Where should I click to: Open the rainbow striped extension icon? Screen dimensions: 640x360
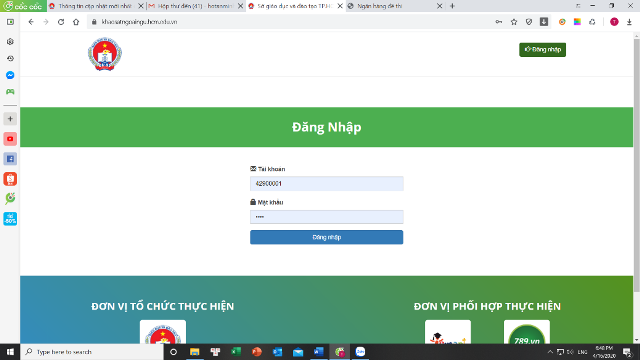pyautogui.click(x=577, y=22)
